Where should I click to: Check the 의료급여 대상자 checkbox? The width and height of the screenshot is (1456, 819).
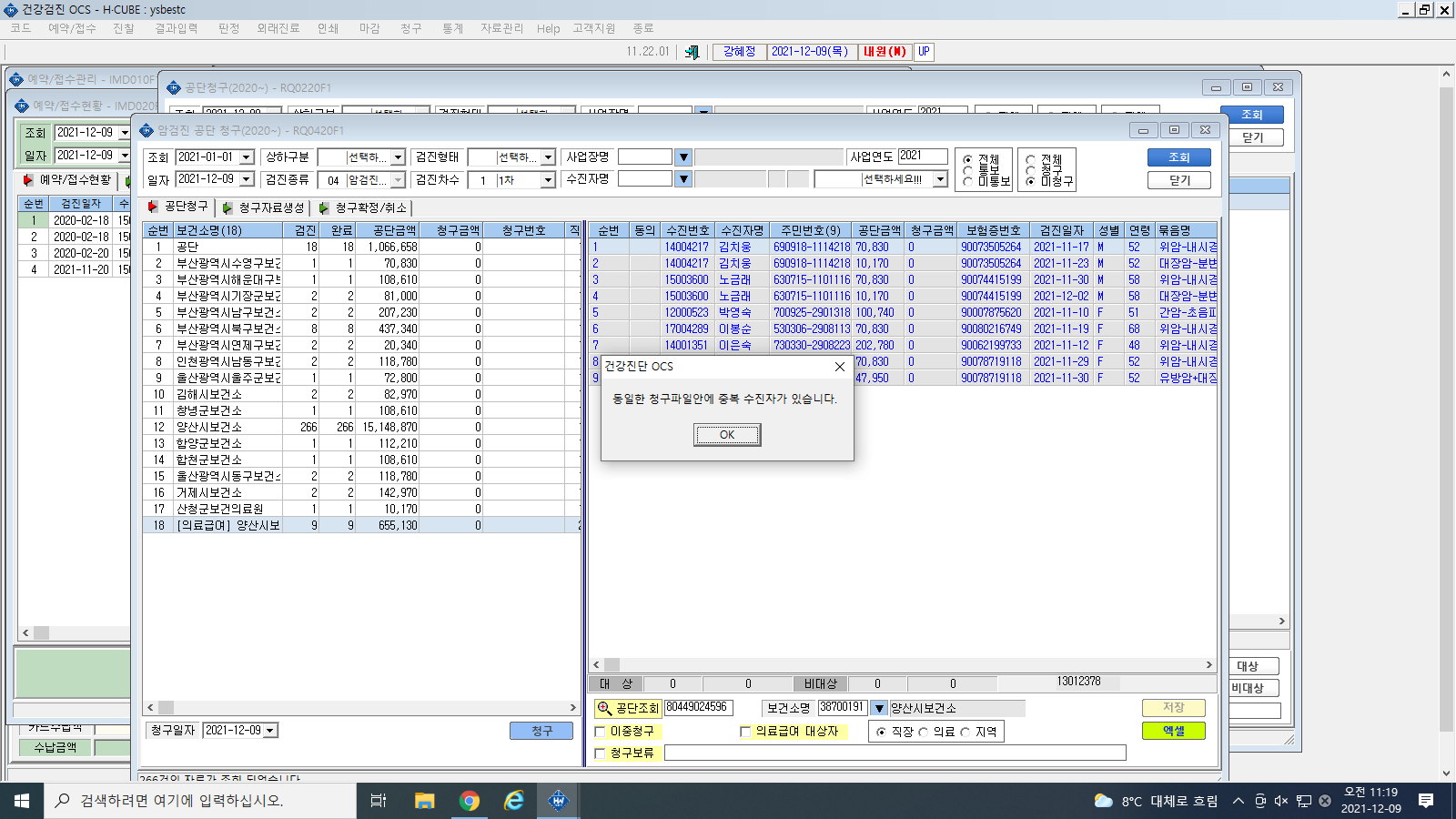[x=745, y=732]
